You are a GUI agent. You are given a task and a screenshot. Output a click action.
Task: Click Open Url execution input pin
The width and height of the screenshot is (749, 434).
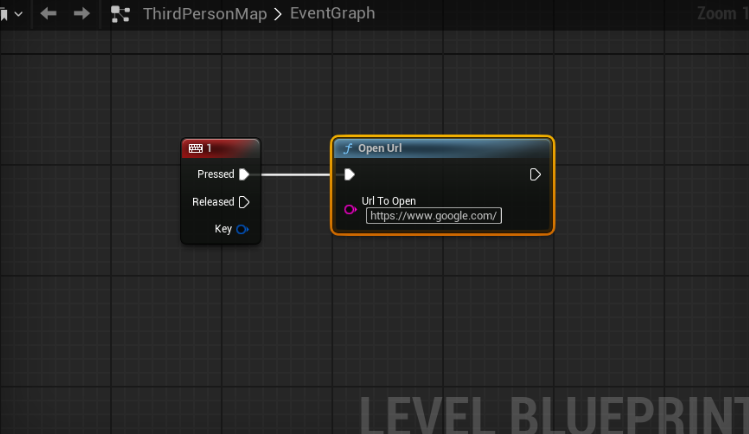tap(349, 175)
